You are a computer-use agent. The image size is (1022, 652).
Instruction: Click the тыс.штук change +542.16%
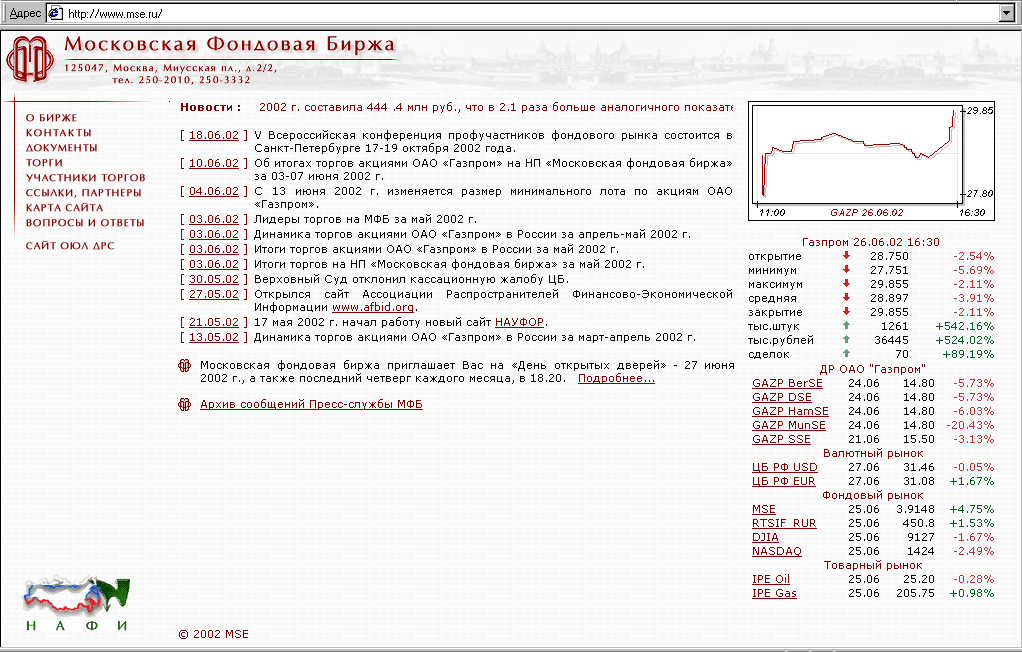[965, 327]
